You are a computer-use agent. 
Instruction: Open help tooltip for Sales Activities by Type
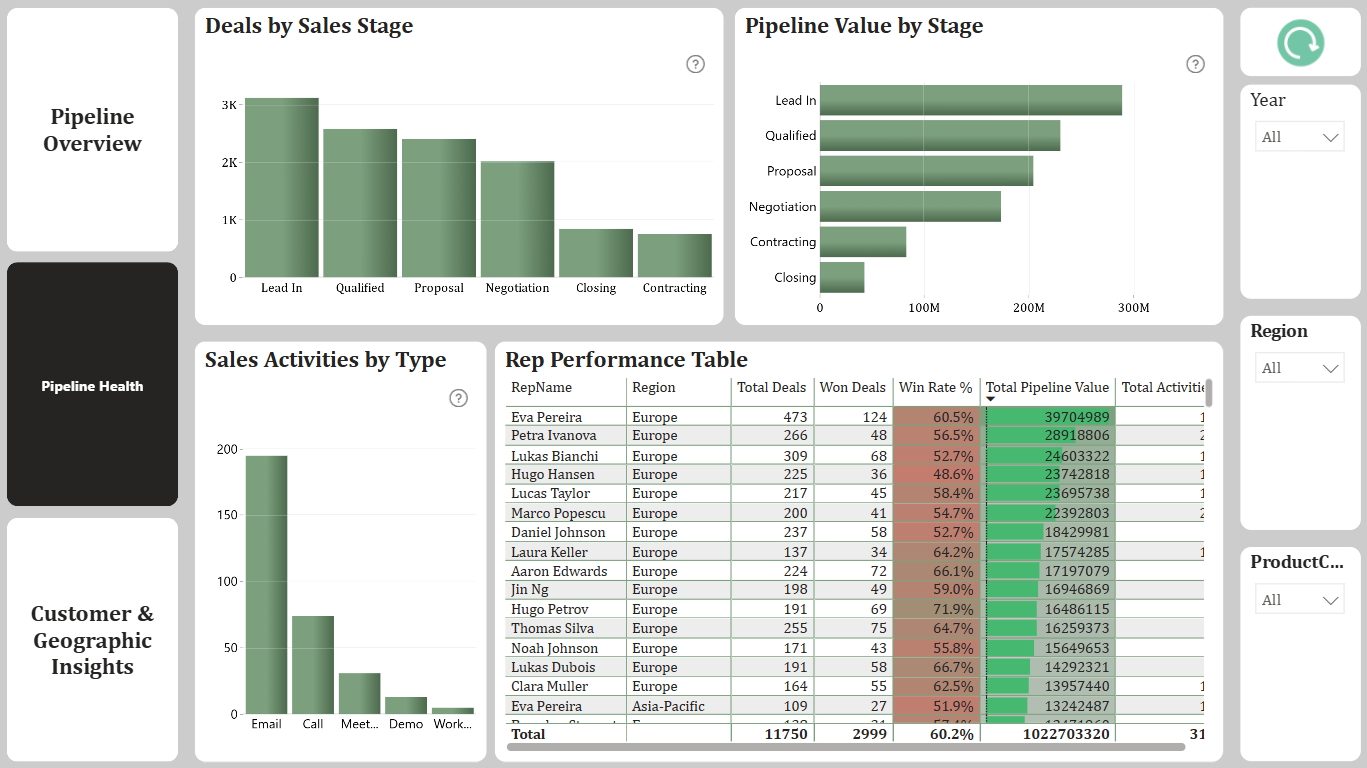459,398
